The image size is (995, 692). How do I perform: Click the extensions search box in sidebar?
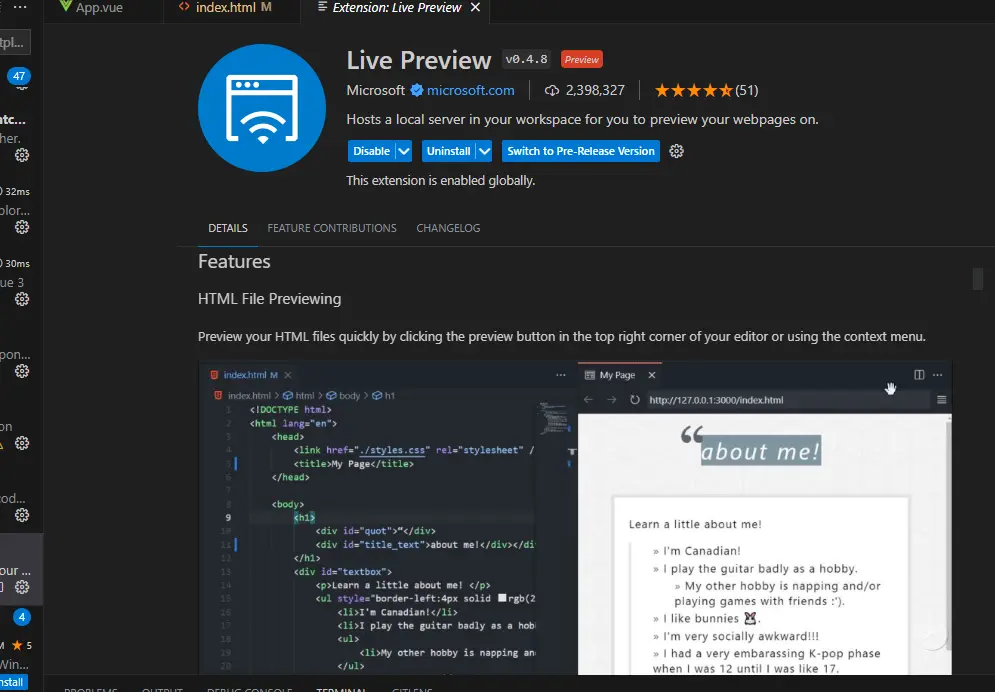tap(14, 43)
